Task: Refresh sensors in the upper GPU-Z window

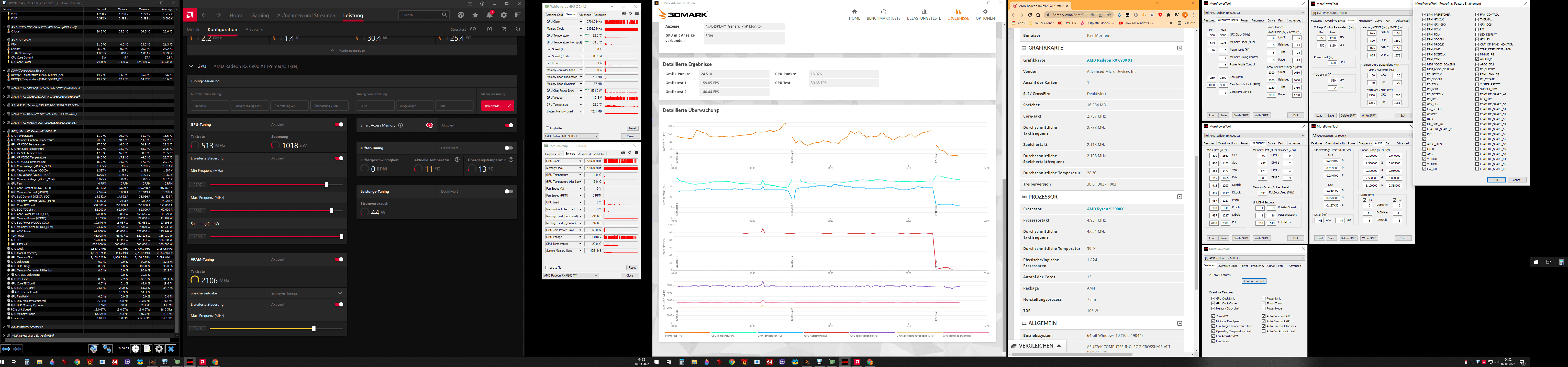Action: click(631, 13)
